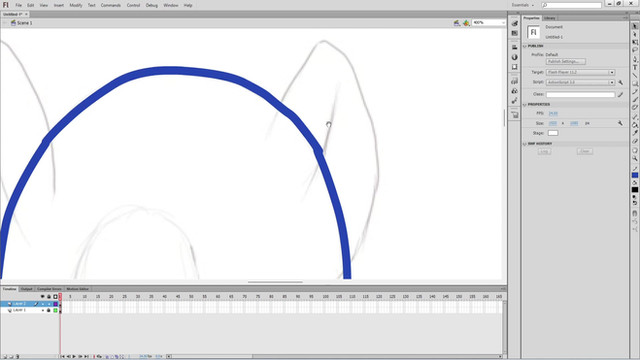Open the Modify menu
The width and height of the screenshot is (640, 360).
76,5
